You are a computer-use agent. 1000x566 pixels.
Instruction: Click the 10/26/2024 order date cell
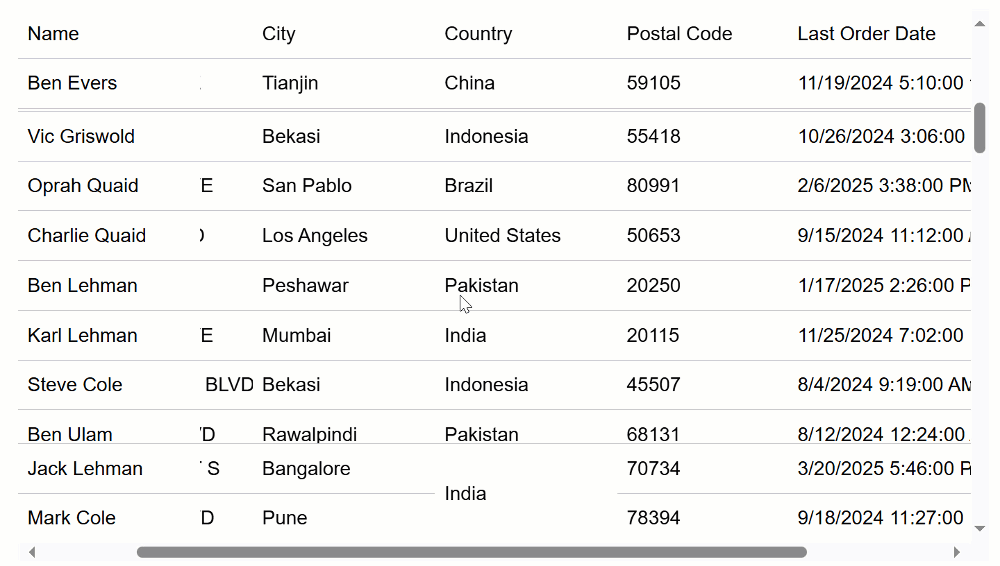click(881, 137)
